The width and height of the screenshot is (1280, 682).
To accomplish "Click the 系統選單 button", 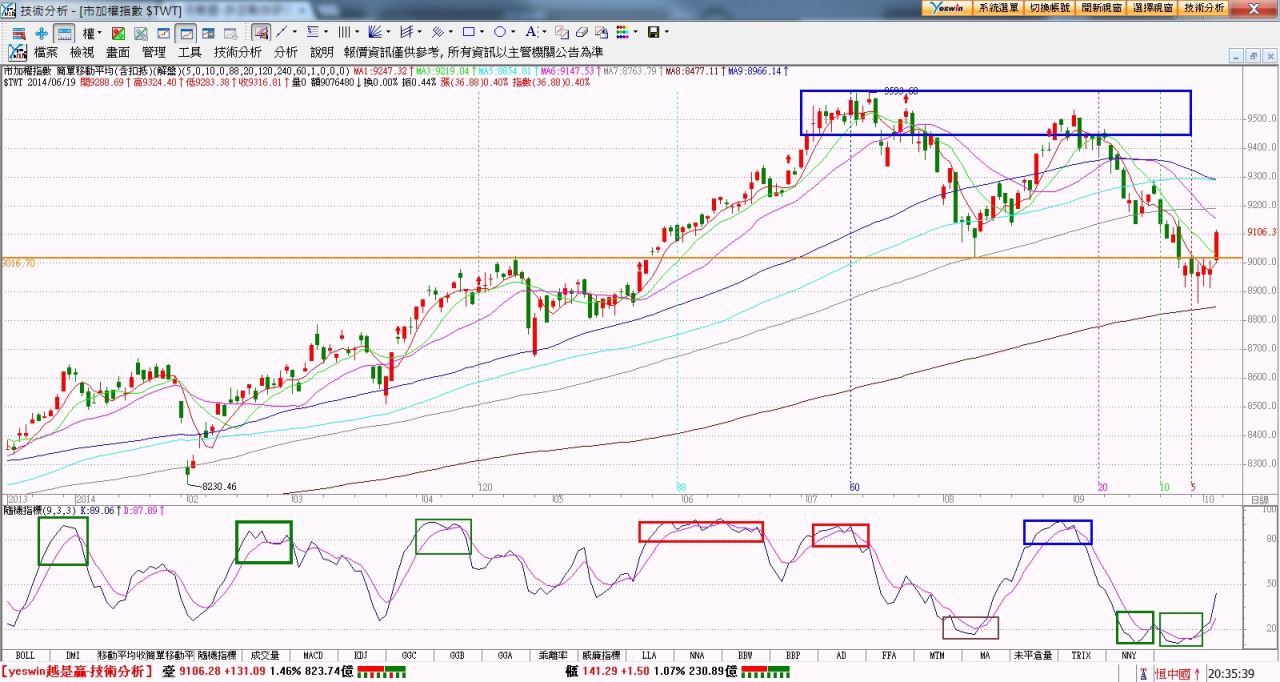I will coord(997,7).
